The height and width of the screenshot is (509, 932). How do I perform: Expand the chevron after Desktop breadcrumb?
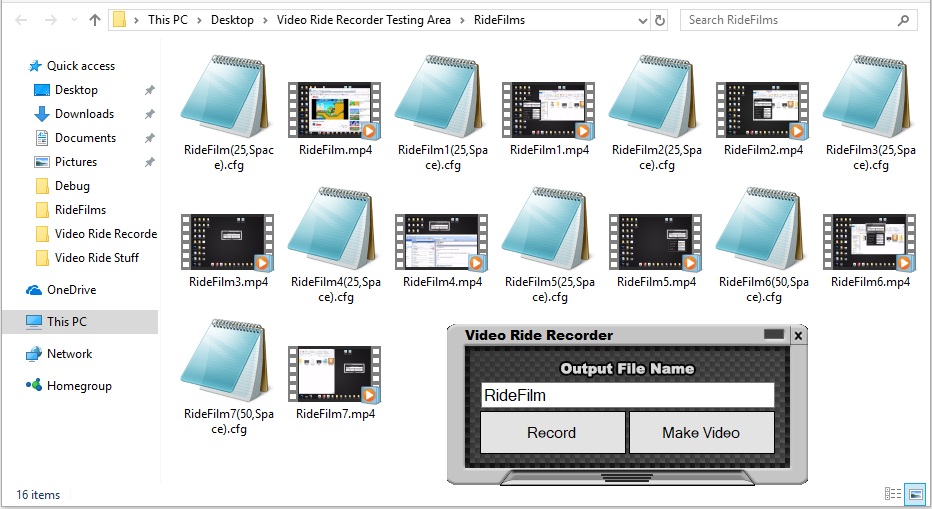265,20
